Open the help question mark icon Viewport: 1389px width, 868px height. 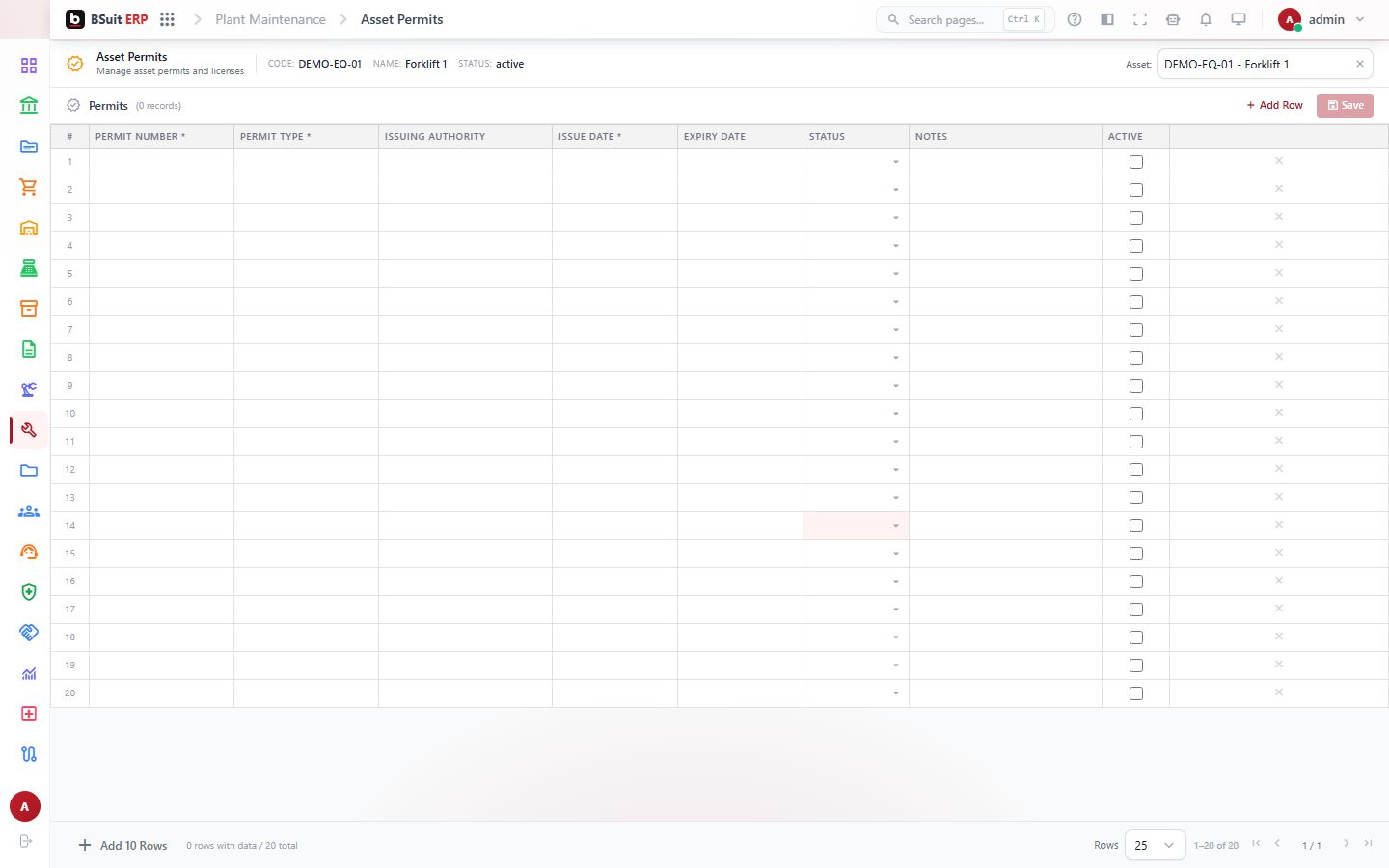pos(1075,19)
